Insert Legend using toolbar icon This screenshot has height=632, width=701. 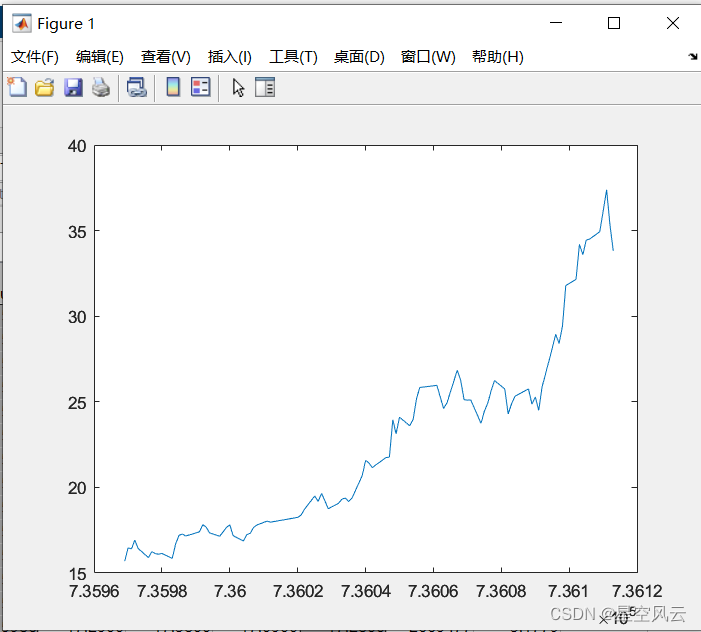click(200, 87)
